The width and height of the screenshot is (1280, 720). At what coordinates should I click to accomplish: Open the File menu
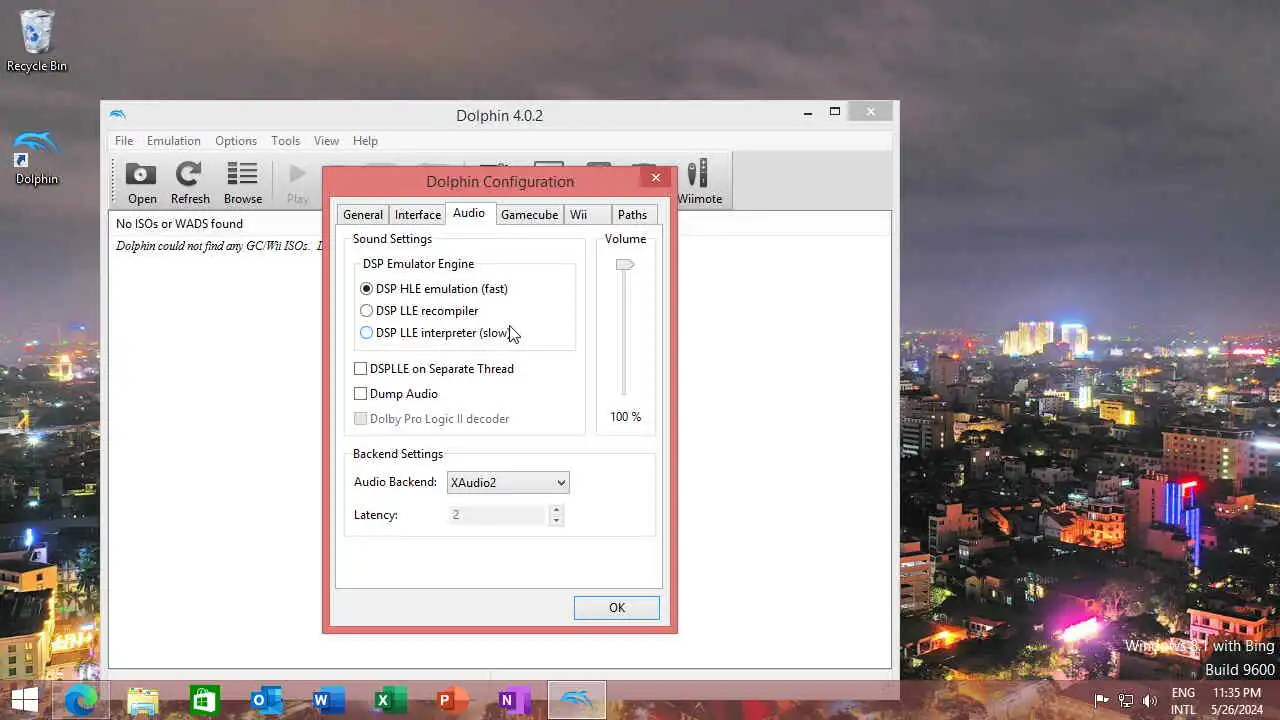124,141
